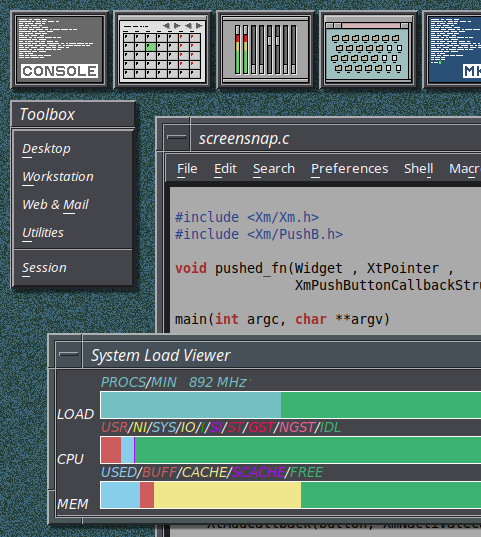Click the LOAD label

[75, 414]
